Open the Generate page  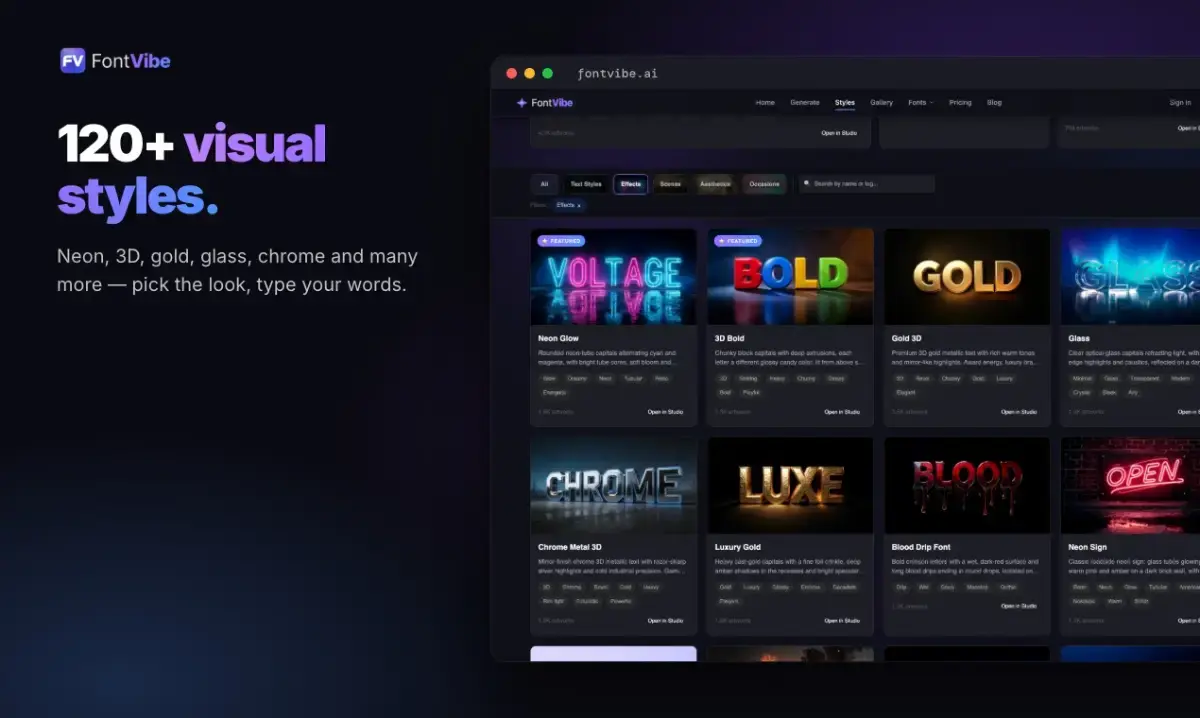point(805,103)
